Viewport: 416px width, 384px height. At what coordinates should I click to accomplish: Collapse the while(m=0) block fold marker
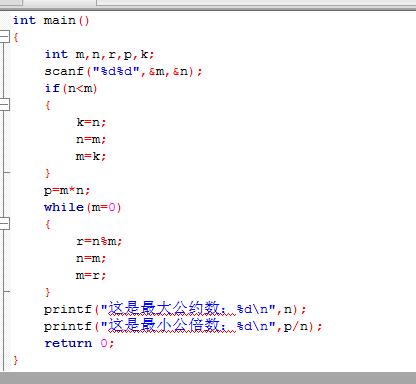pyautogui.click(x=4, y=224)
